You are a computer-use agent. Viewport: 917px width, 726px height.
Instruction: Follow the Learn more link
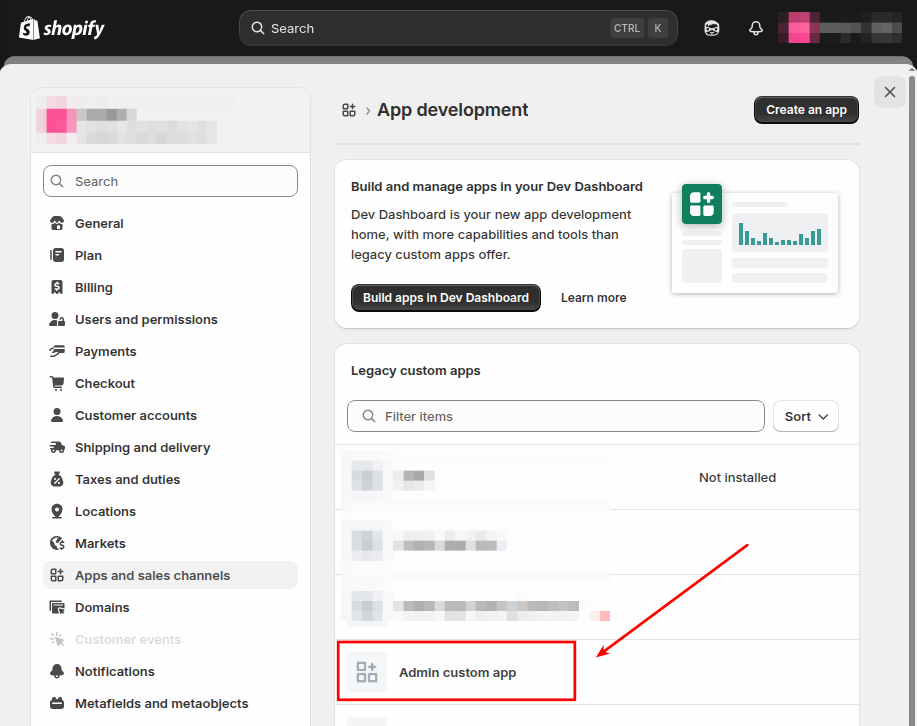point(593,298)
